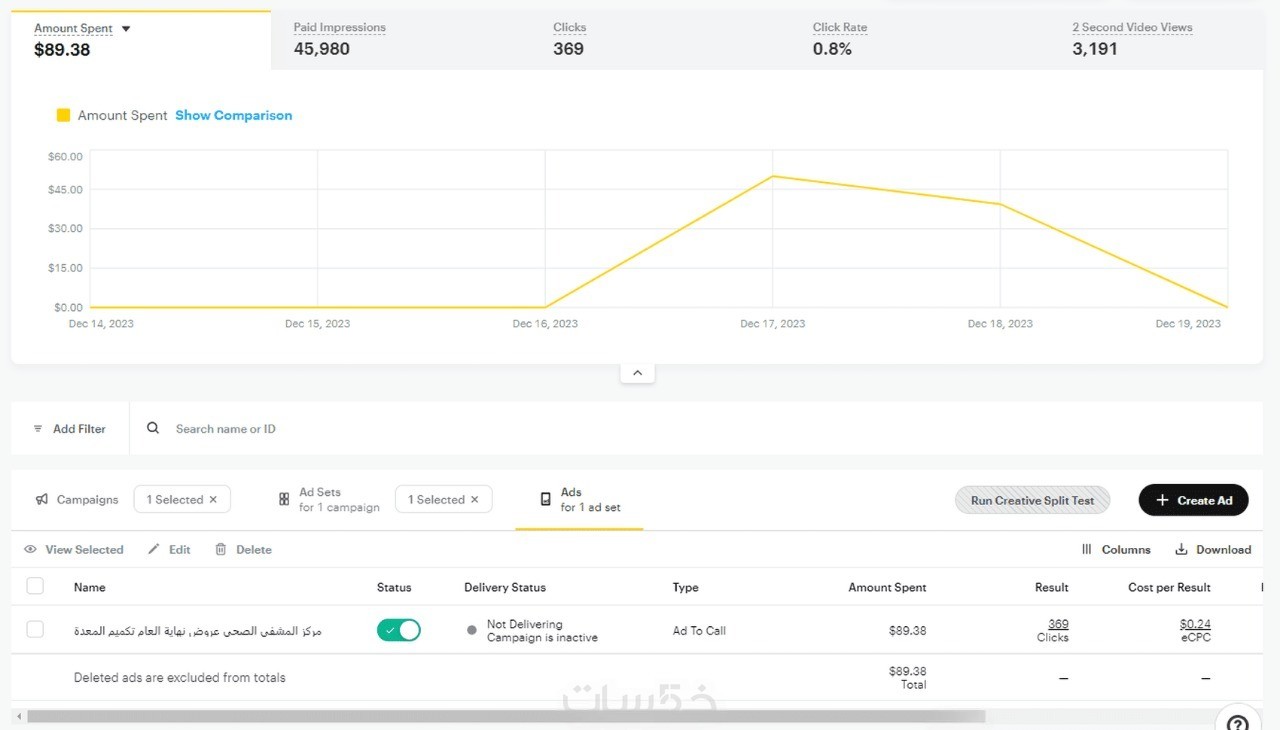Click the Ads phone icon

tap(545, 499)
